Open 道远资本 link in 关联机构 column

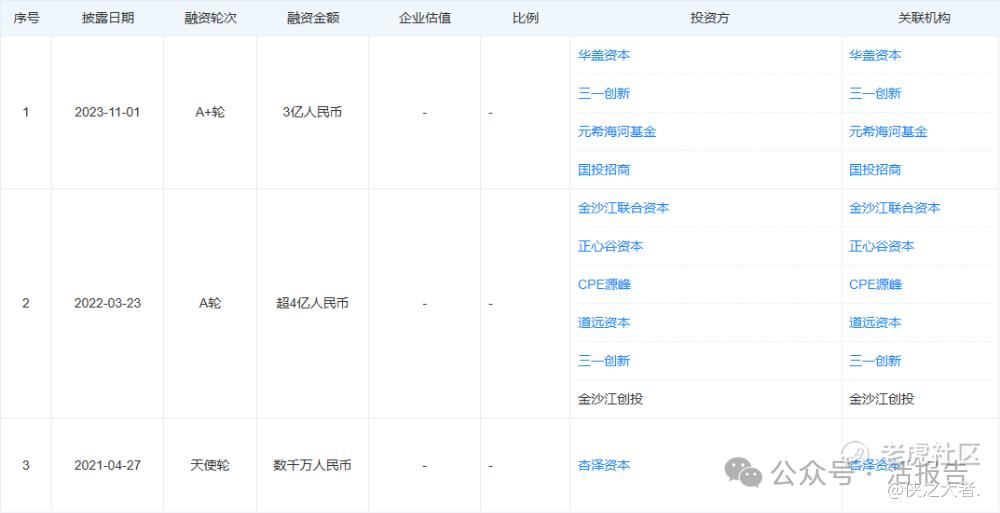coord(875,323)
